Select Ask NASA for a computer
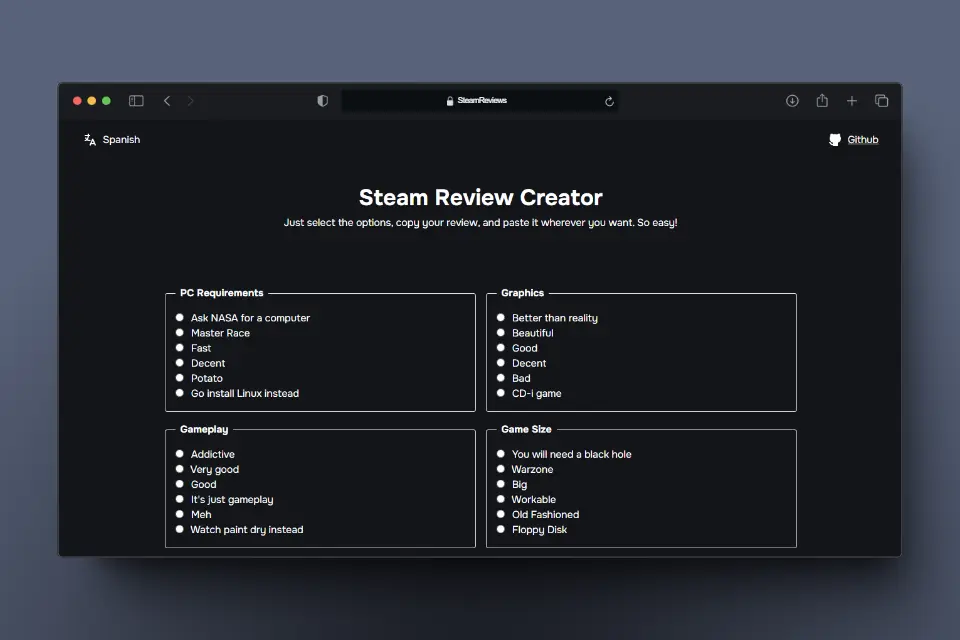The height and width of the screenshot is (640, 960). [x=179, y=317]
